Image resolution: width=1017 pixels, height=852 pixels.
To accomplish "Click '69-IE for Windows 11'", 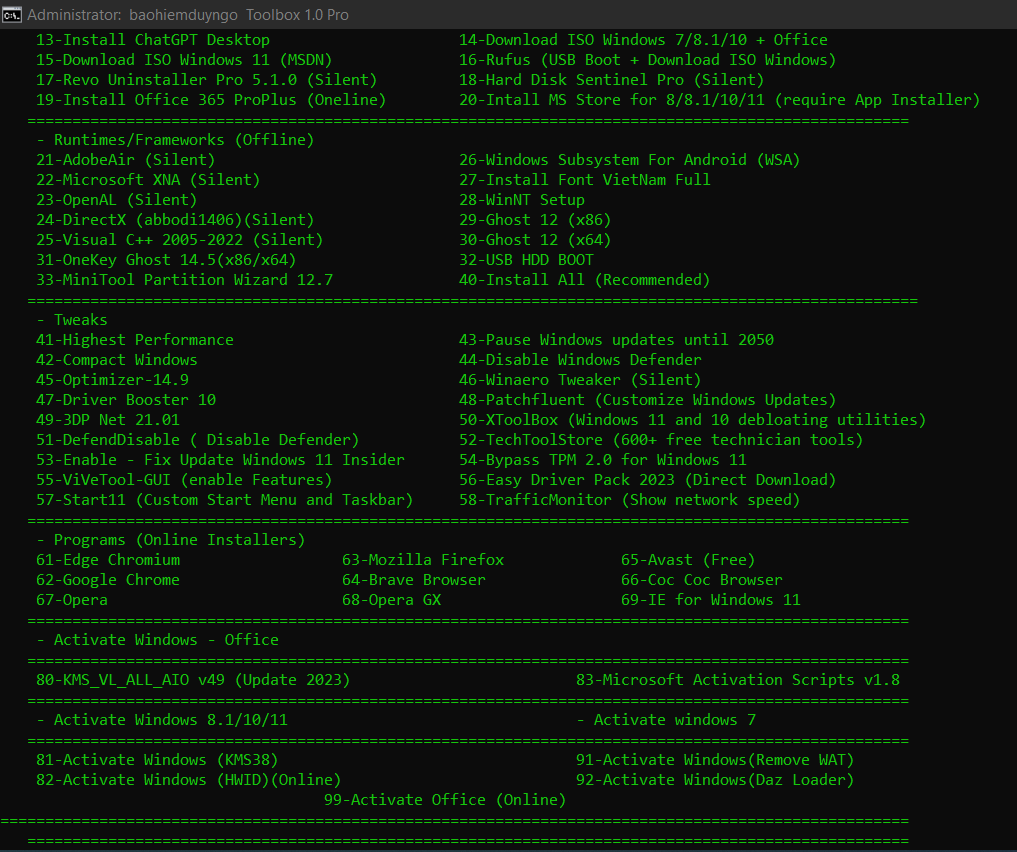I will tap(710, 600).
